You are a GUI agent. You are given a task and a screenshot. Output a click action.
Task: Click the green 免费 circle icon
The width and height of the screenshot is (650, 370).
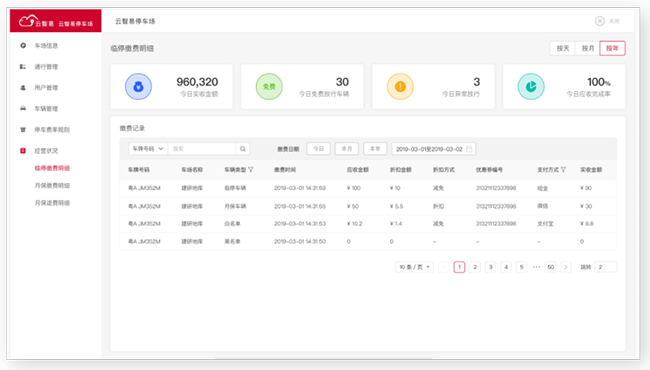pos(269,87)
